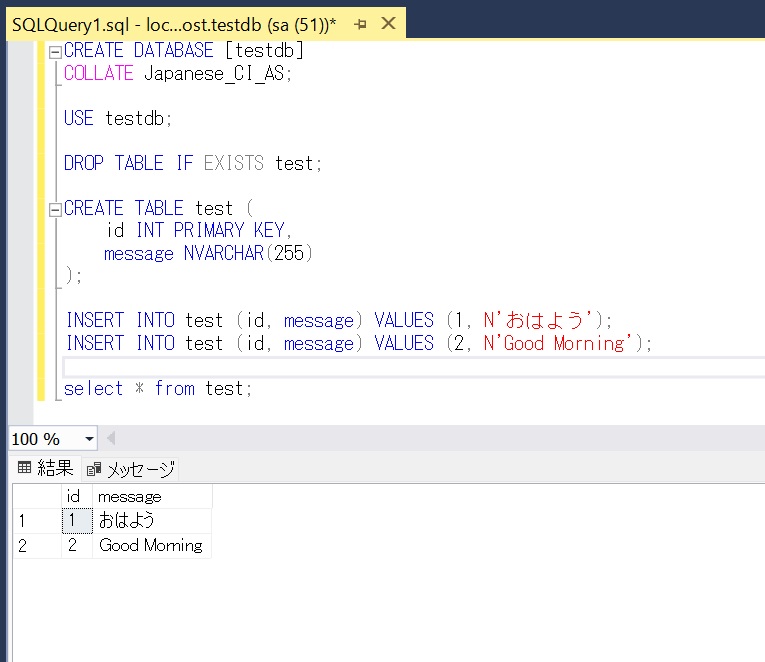Select result row header 1
The width and height of the screenshot is (765, 662).
coord(37,521)
